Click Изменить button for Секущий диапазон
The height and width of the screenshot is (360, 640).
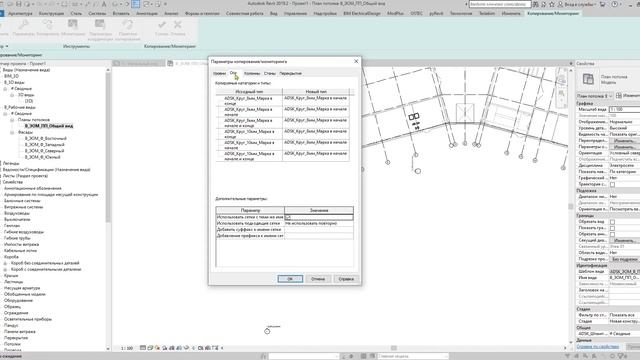[624, 240]
